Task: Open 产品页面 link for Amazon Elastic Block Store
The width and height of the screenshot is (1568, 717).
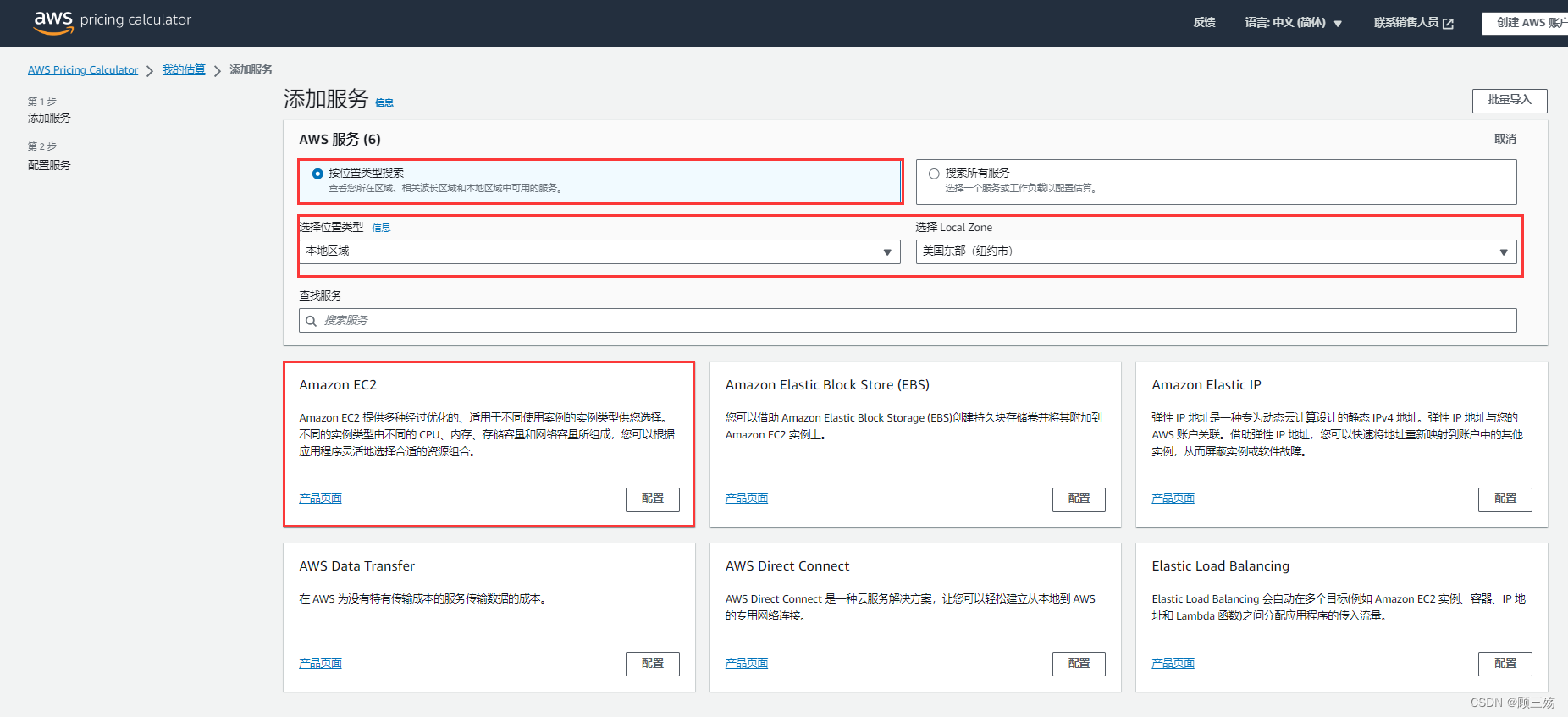Action: 747,499
